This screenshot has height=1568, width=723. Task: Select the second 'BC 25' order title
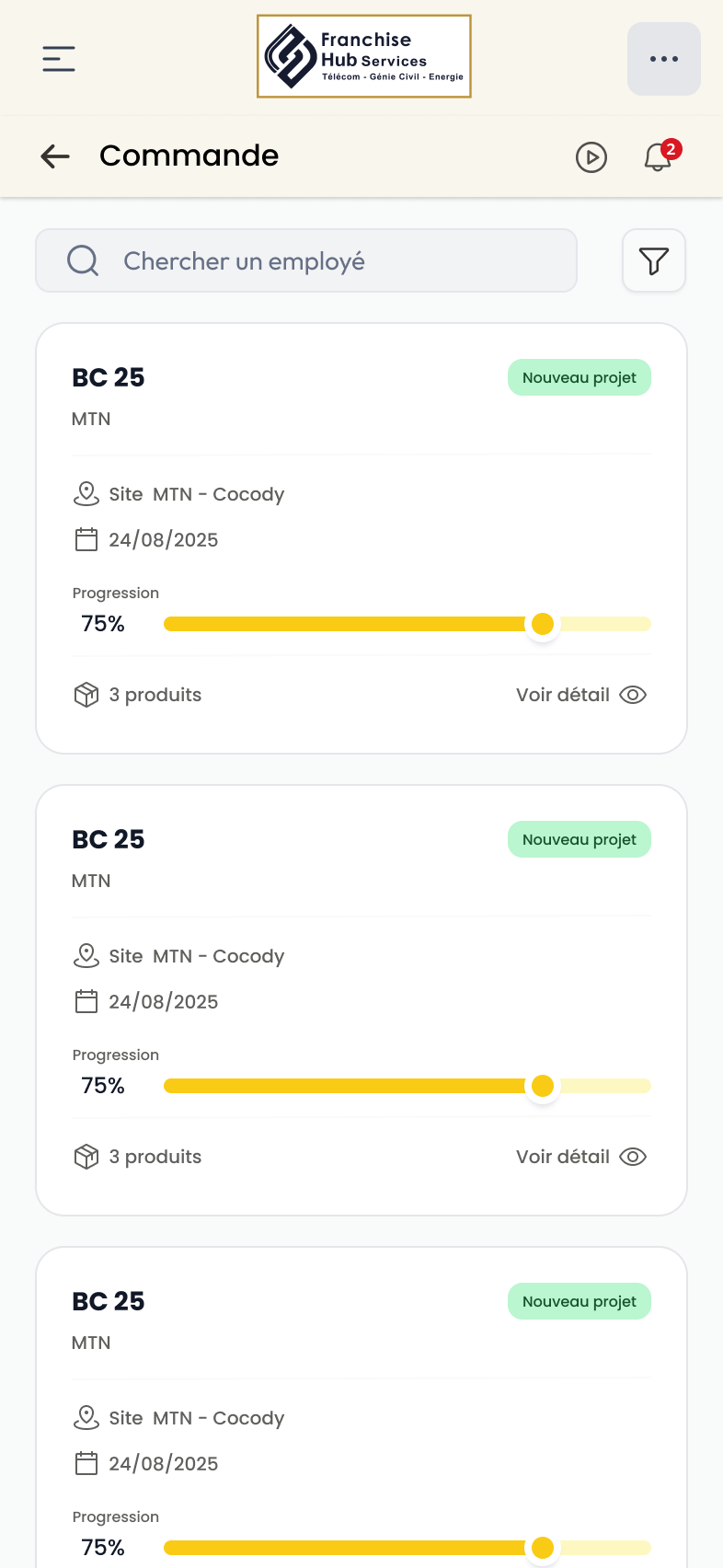tap(109, 839)
